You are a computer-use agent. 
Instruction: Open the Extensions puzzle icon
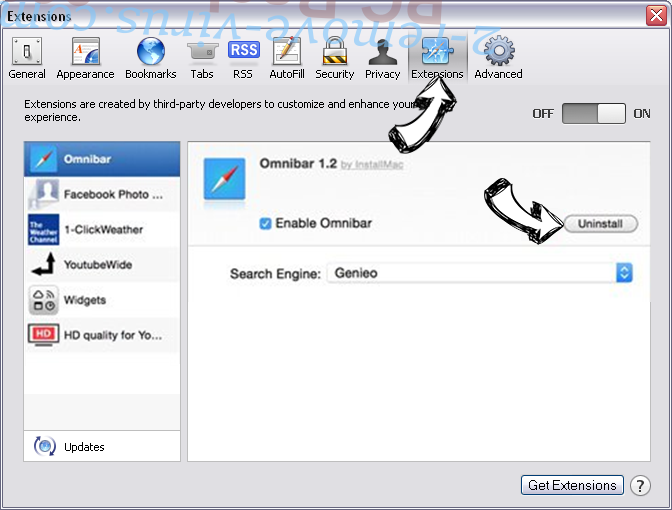[437, 51]
